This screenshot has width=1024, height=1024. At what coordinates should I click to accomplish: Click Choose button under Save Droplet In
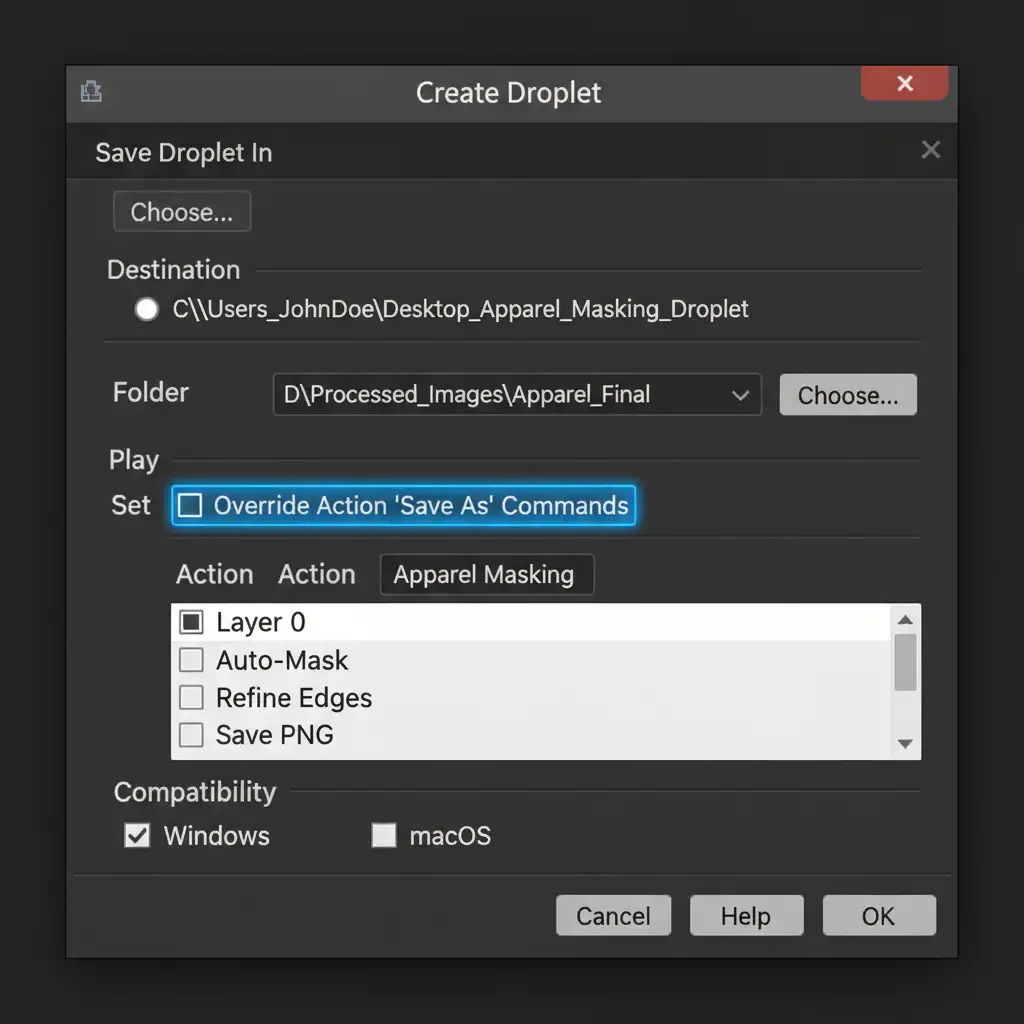pos(182,212)
